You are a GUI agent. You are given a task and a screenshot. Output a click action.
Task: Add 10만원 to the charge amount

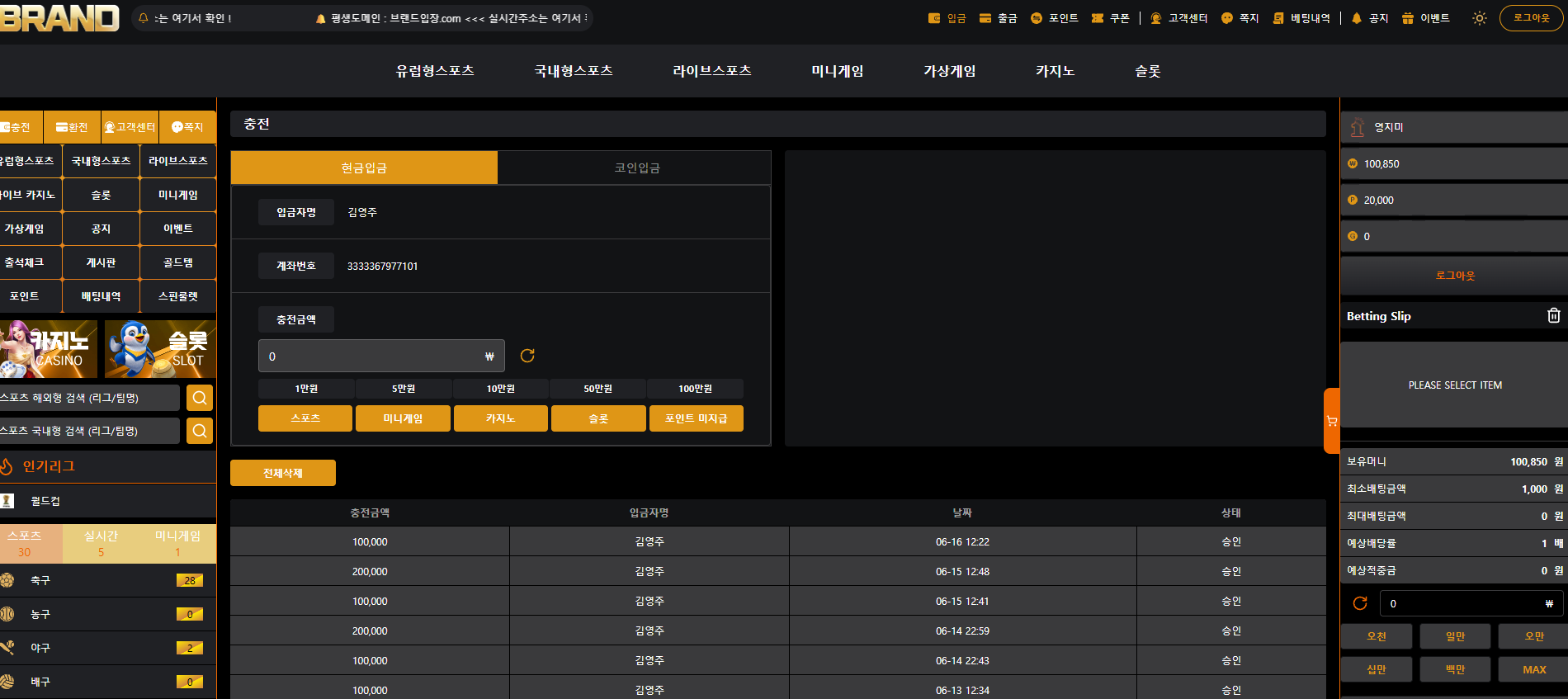[x=501, y=389]
